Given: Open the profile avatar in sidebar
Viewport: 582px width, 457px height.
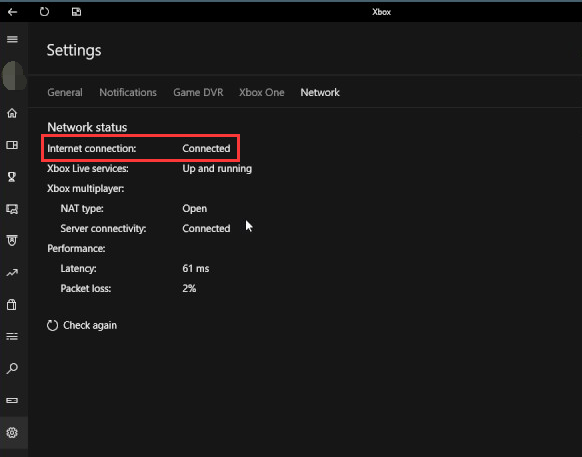Looking at the screenshot, I should pos(14,76).
